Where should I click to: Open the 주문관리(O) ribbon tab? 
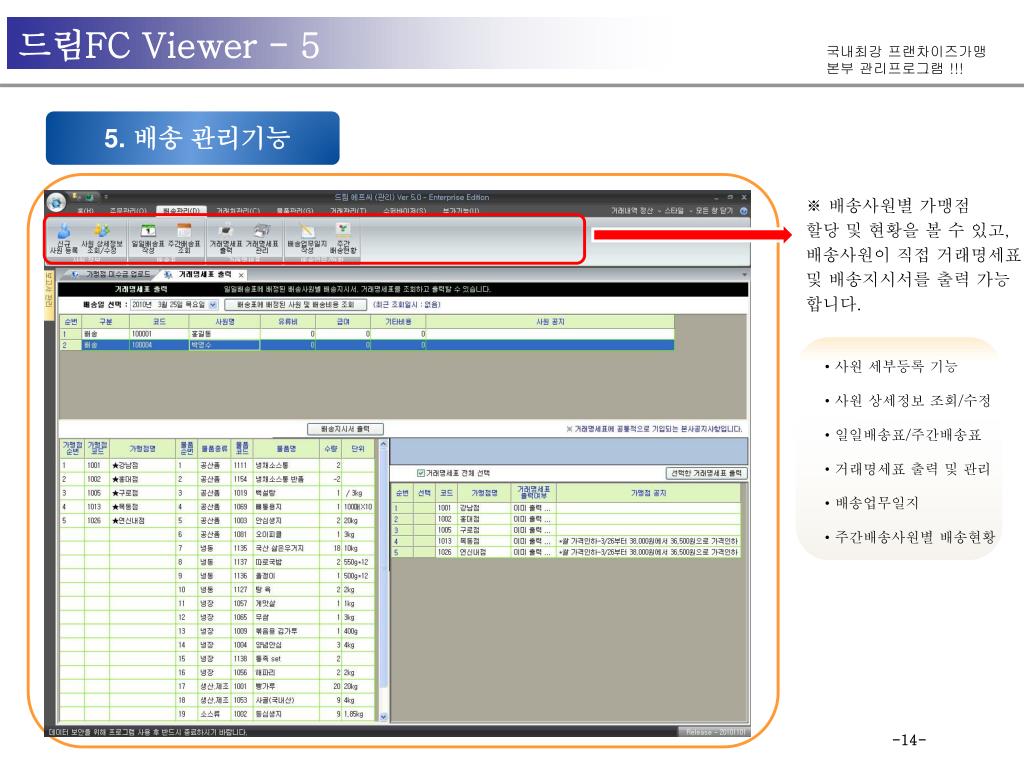[128, 210]
